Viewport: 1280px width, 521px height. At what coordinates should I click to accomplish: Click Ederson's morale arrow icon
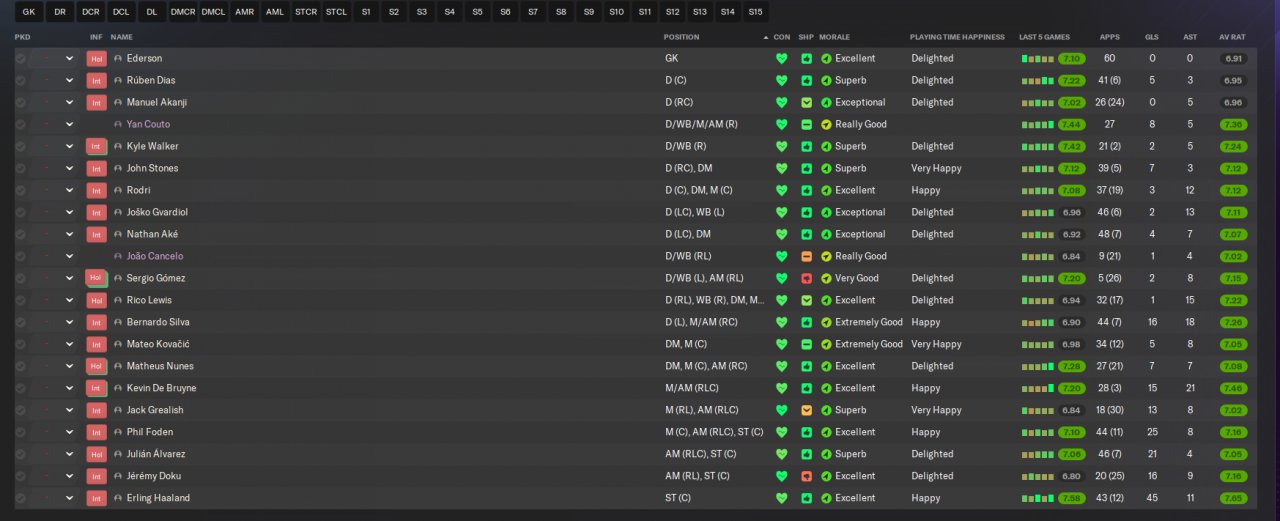tap(826, 58)
